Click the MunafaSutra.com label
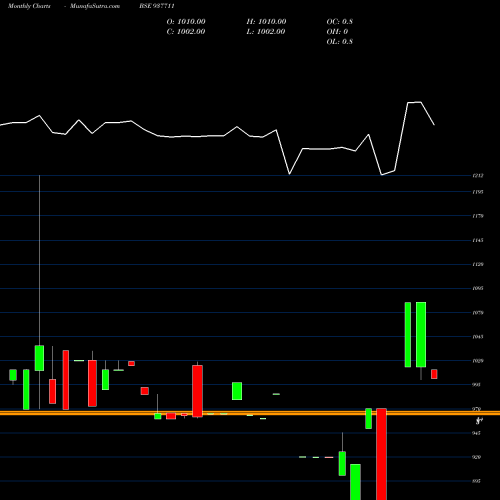This screenshot has width=500, height=500. 95,6
